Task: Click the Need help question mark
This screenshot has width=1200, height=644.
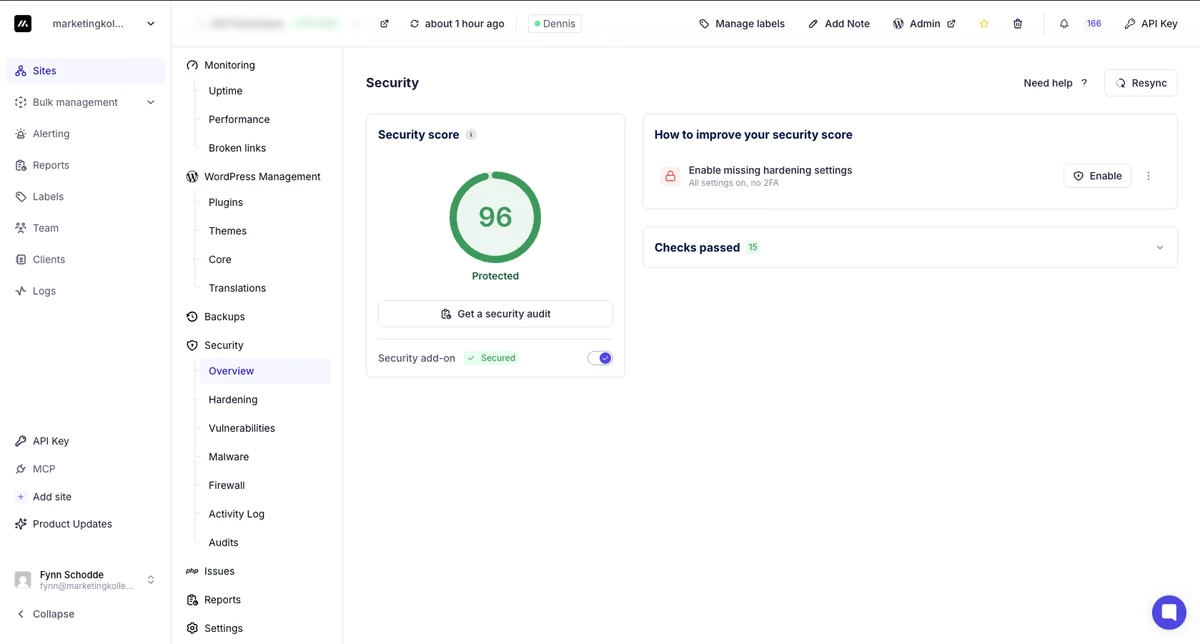Action: click(1084, 83)
